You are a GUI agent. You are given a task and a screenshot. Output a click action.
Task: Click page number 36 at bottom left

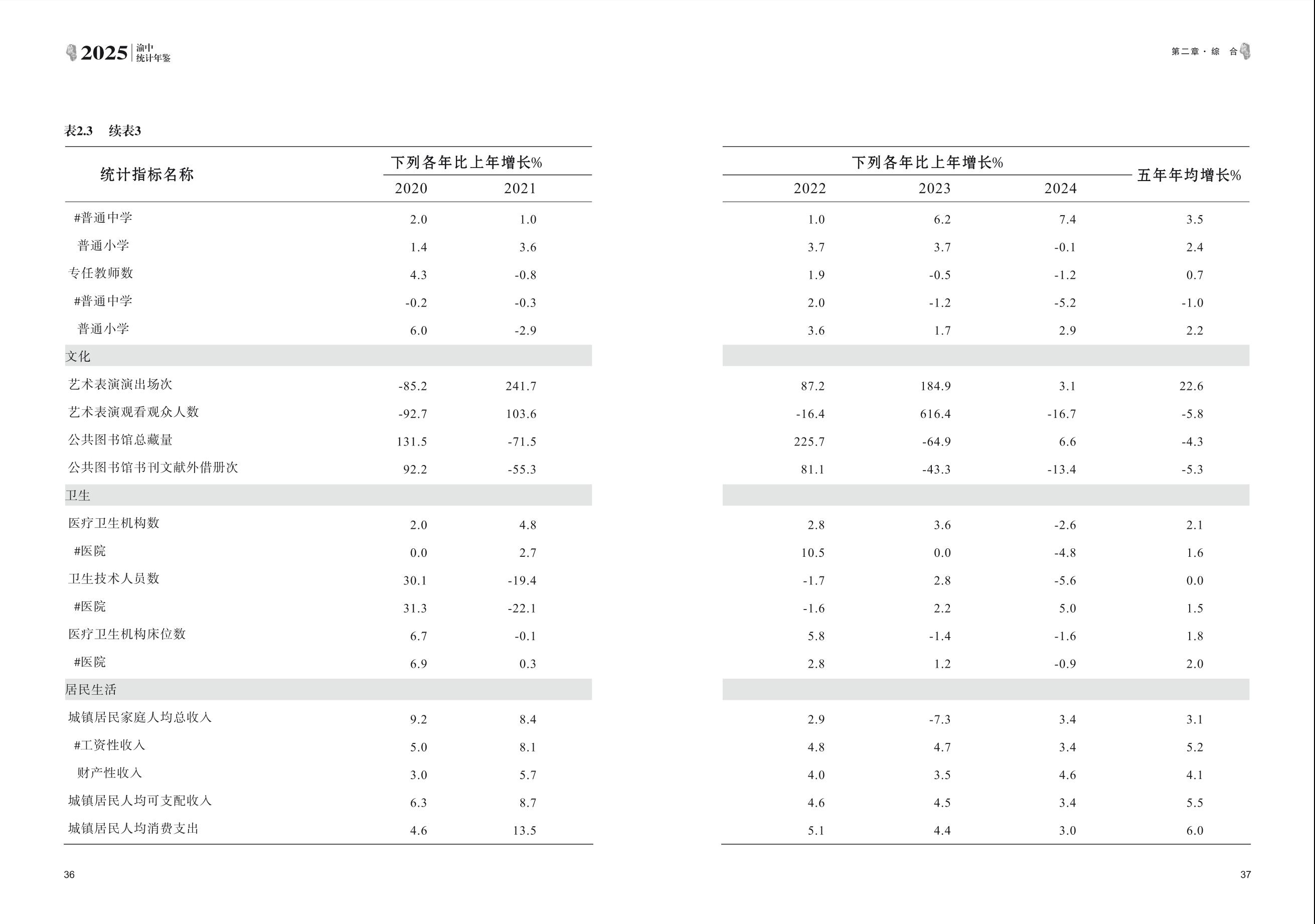coord(69,875)
